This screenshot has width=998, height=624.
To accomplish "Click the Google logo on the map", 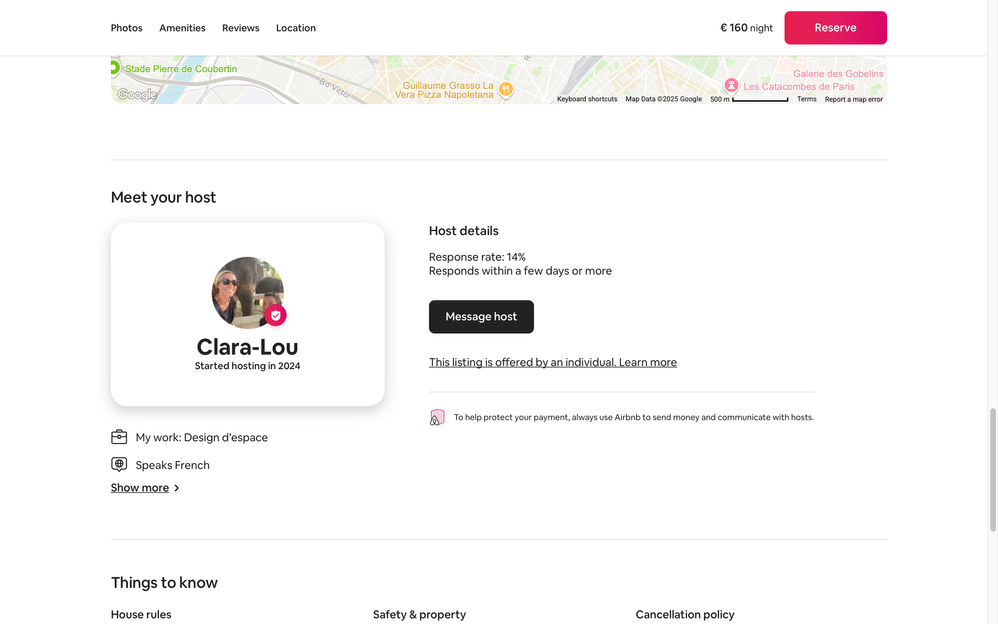I will pos(137,95).
